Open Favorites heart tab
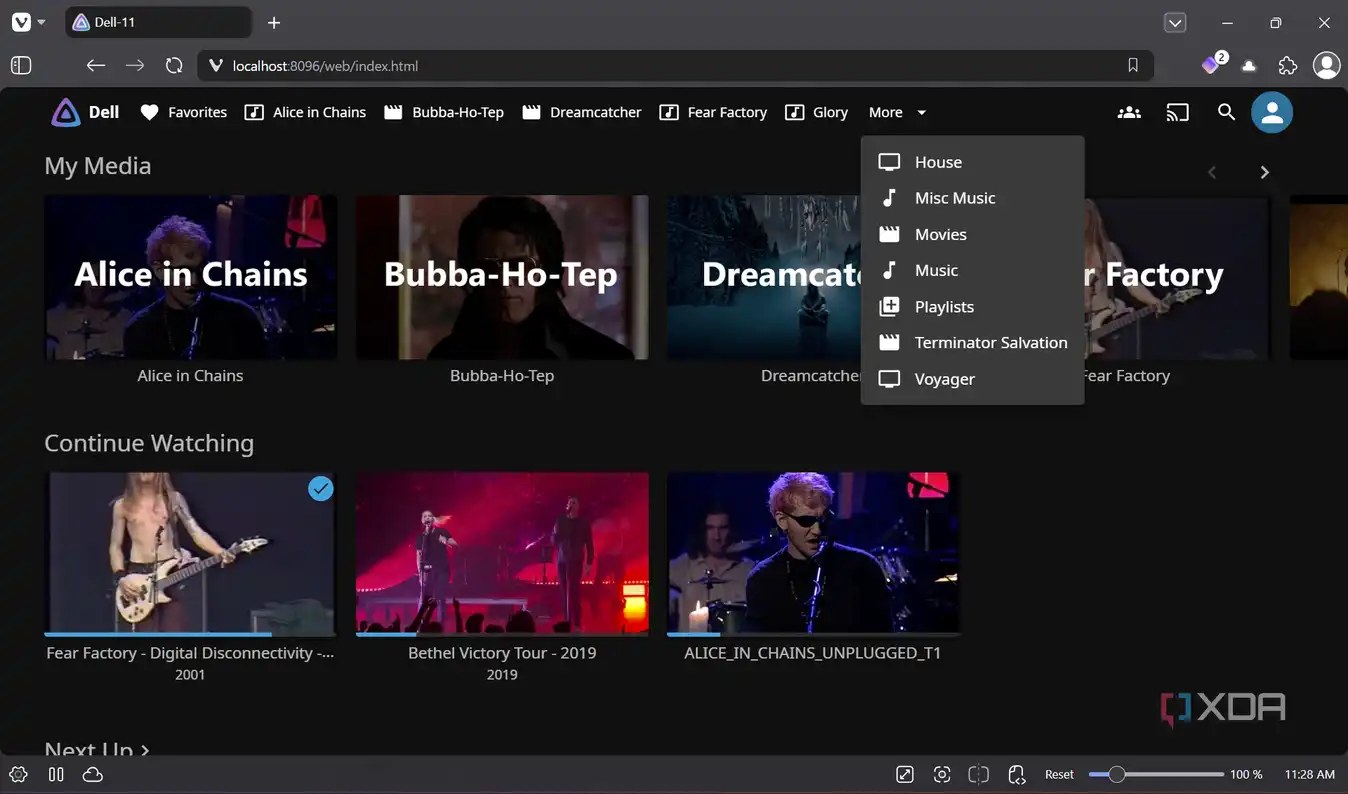This screenshot has width=1348, height=794. [x=183, y=112]
